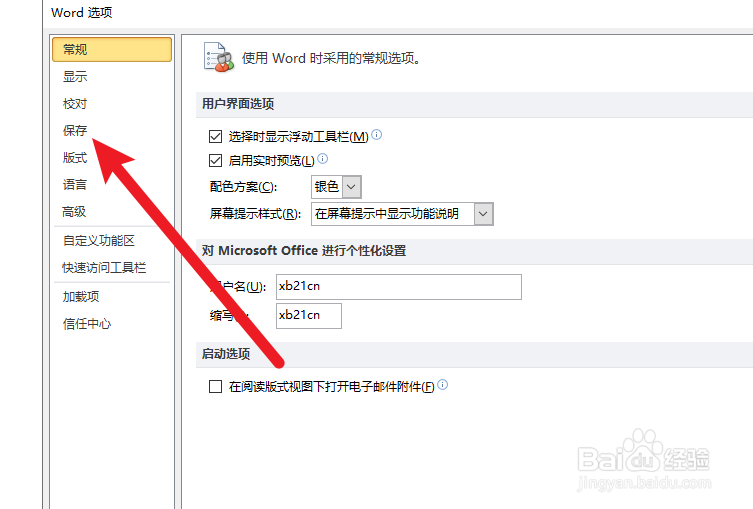The width and height of the screenshot is (753, 509).
Task: Expand the 屏幕提示样式 dropdown
Action: click(x=484, y=214)
